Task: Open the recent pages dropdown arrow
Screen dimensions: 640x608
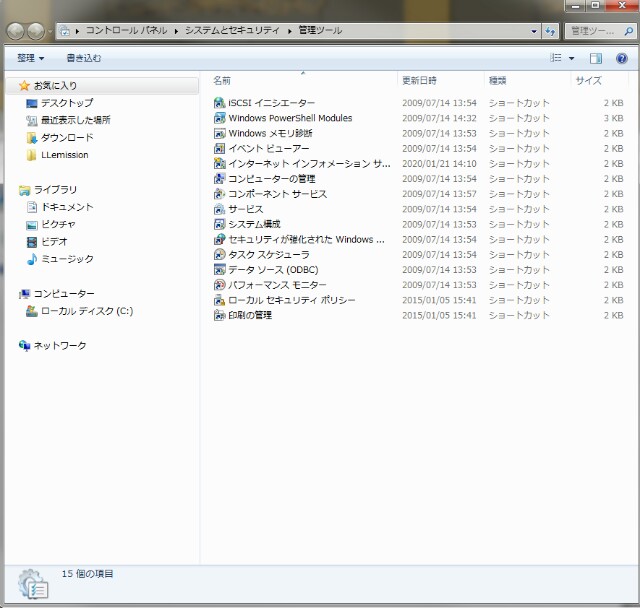Action: 50,31
